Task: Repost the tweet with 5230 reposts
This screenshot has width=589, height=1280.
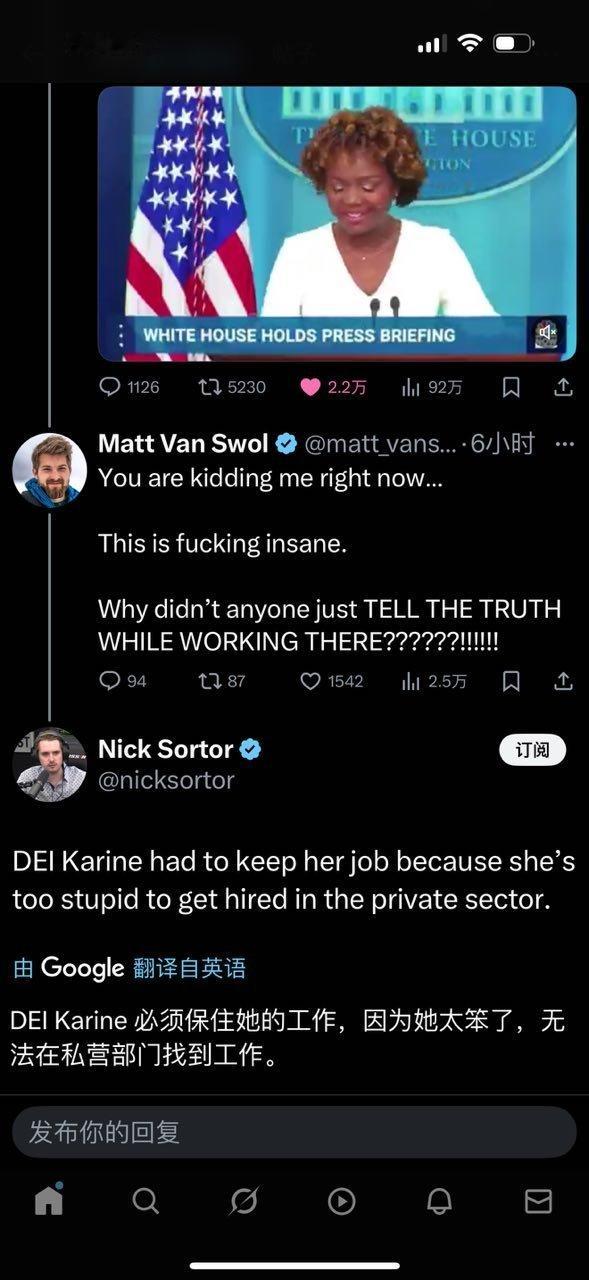Action: pos(233,387)
